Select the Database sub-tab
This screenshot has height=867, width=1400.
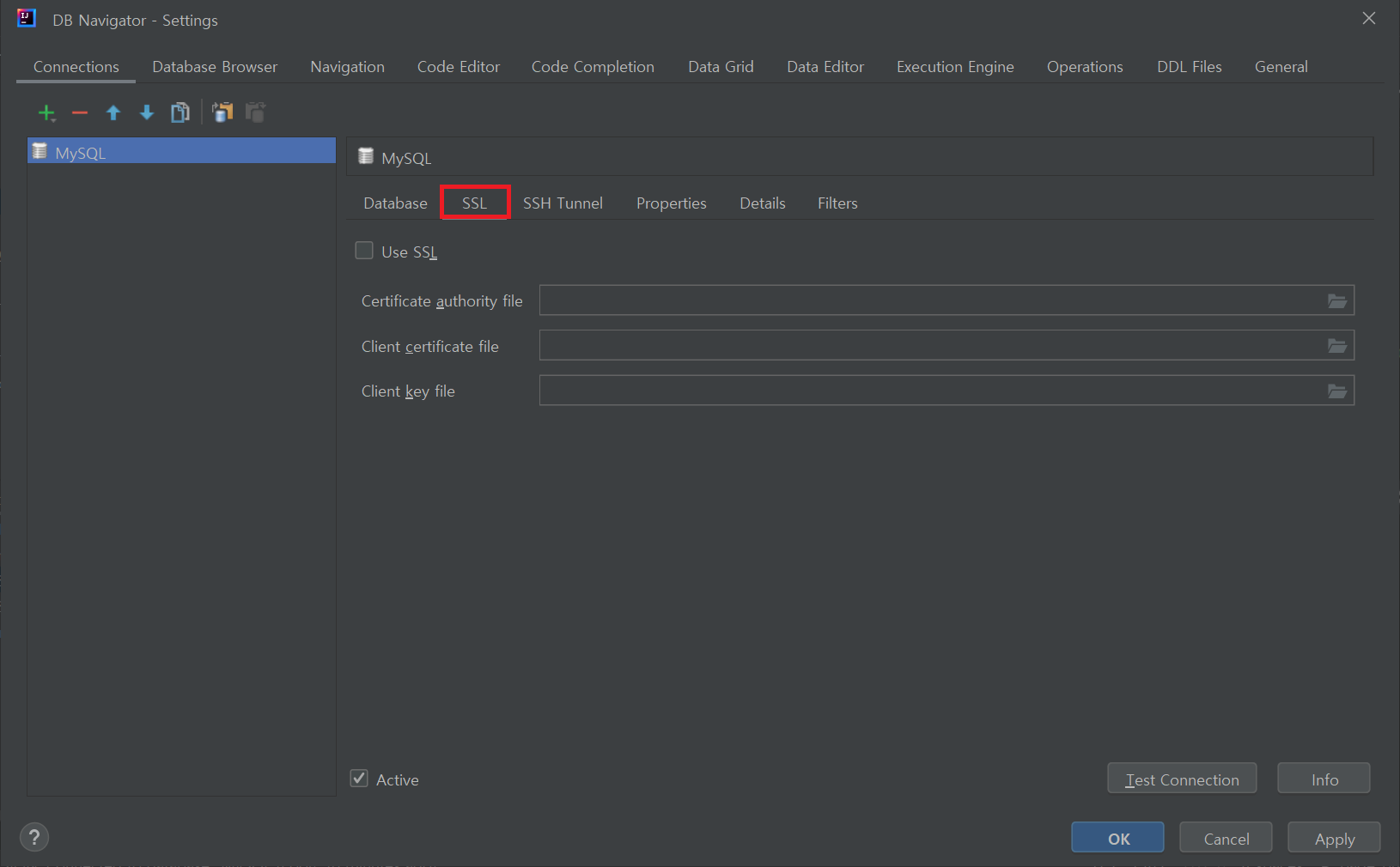(395, 203)
